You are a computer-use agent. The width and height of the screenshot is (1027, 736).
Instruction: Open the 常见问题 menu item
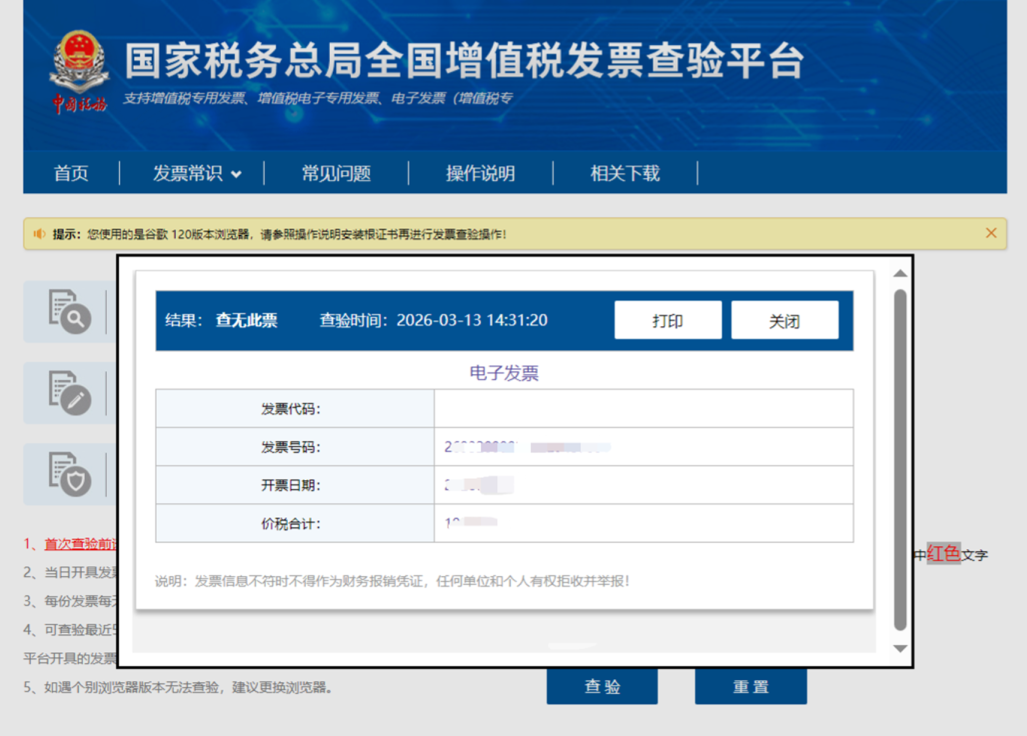click(x=336, y=174)
